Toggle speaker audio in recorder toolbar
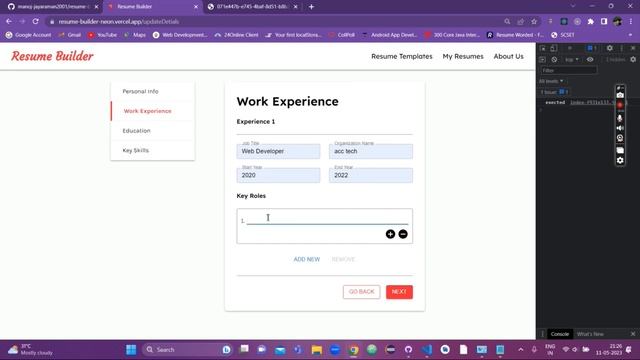Screen dimensions: 640x360 click(x=620, y=128)
